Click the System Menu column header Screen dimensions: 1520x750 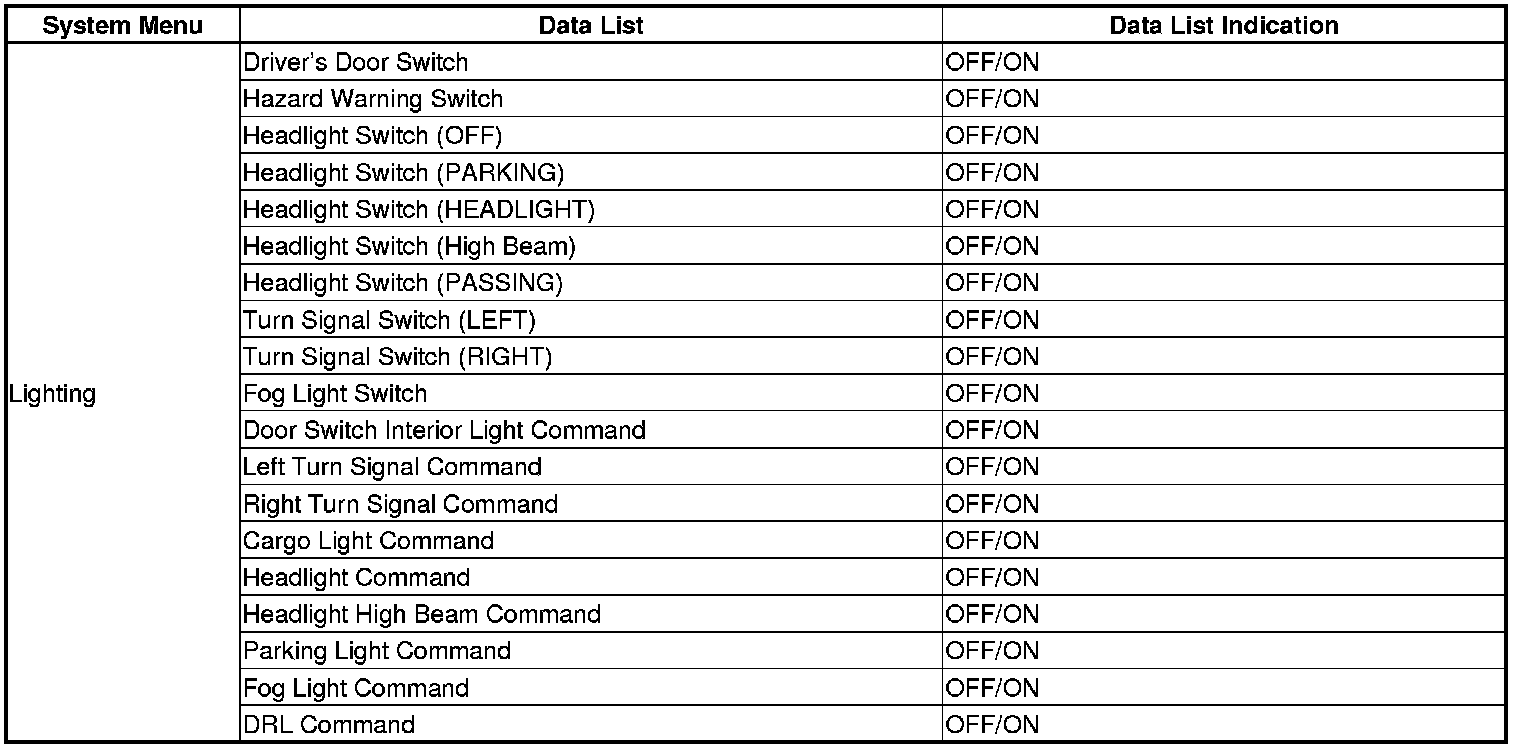[123, 26]
